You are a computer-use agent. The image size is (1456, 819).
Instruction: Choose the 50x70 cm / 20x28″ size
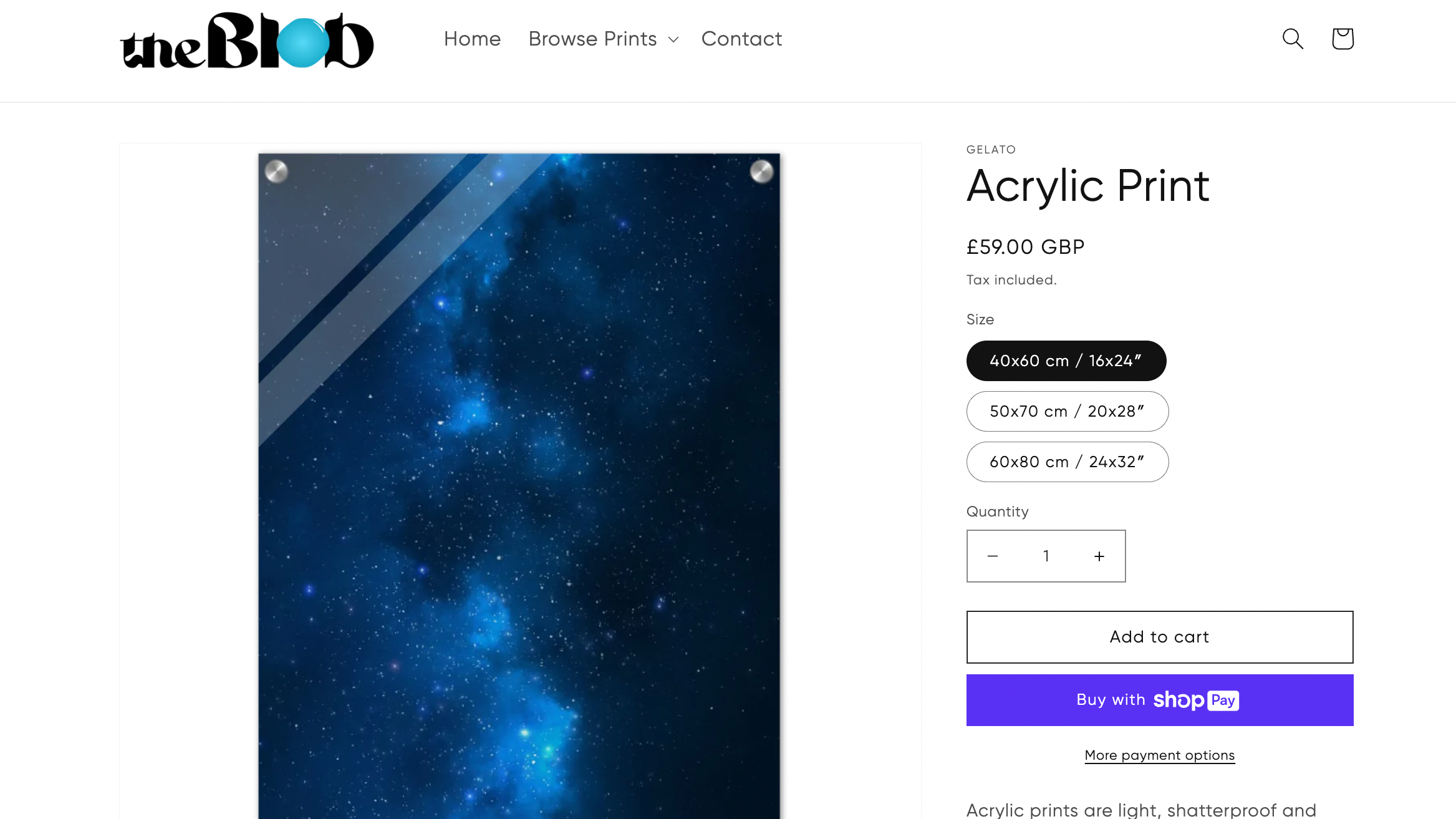coord(1067,411)
